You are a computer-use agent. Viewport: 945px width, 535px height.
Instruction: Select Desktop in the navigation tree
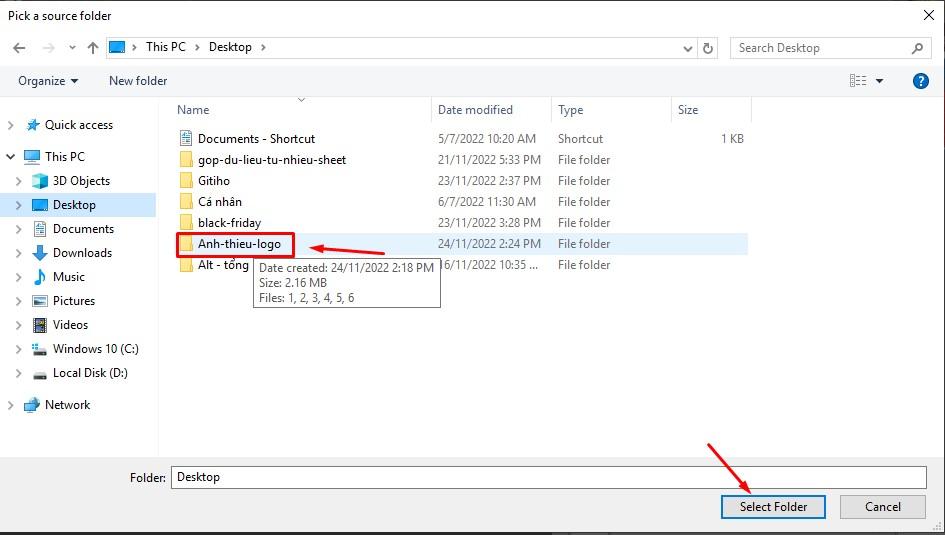tap(74, 205)
